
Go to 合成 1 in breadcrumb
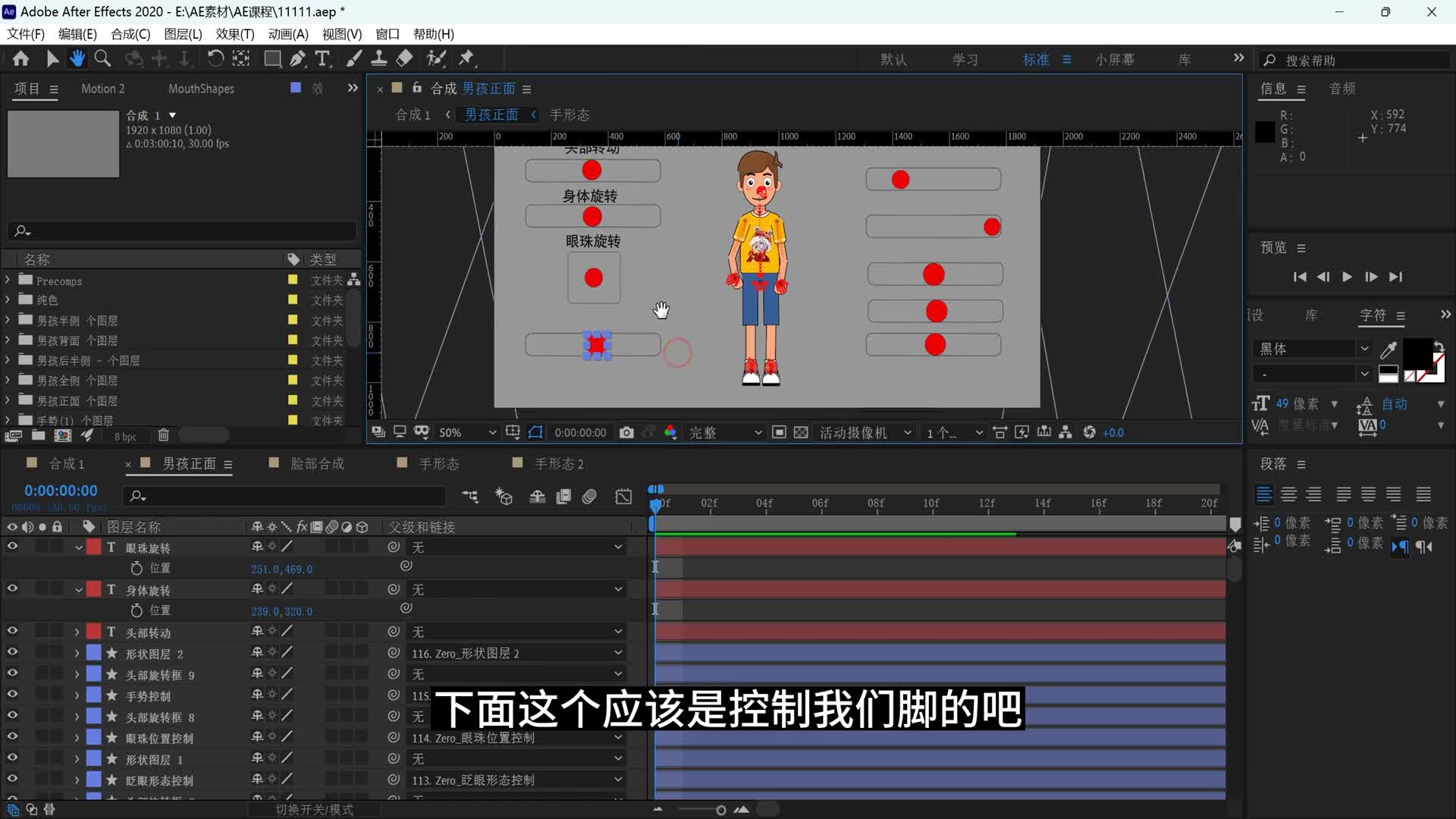(413, 115)
